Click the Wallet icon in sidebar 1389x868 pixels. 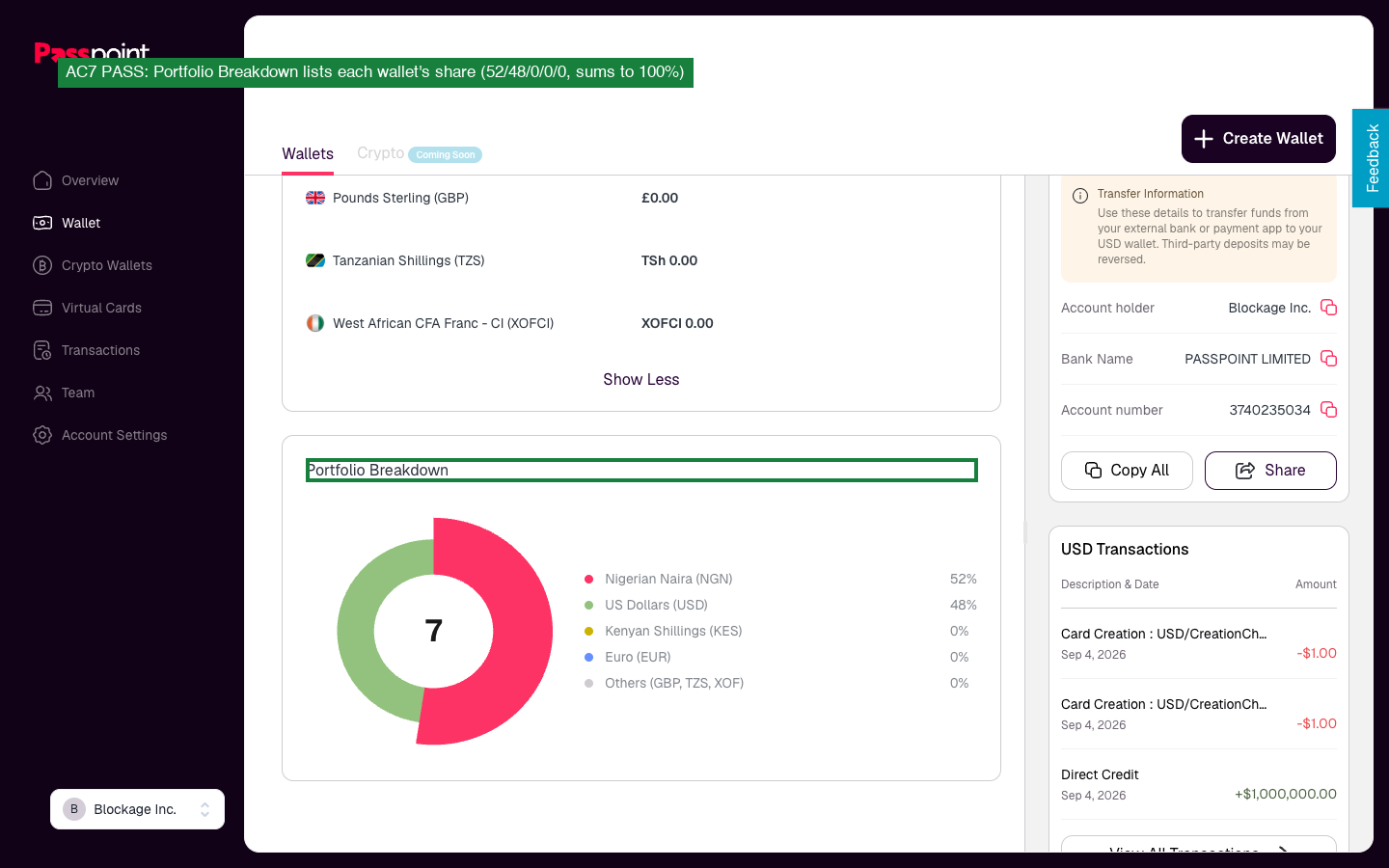pyautogui.click(x=42, y=223)
